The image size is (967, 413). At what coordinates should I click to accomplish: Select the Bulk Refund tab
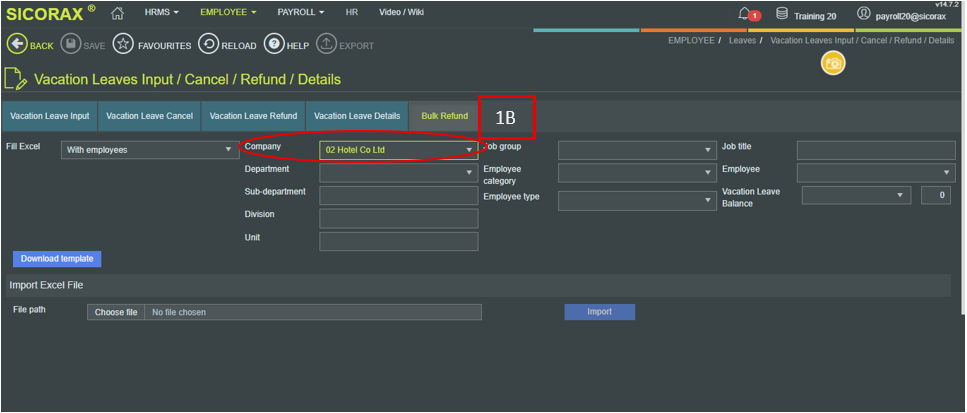[x=445, y=116]
